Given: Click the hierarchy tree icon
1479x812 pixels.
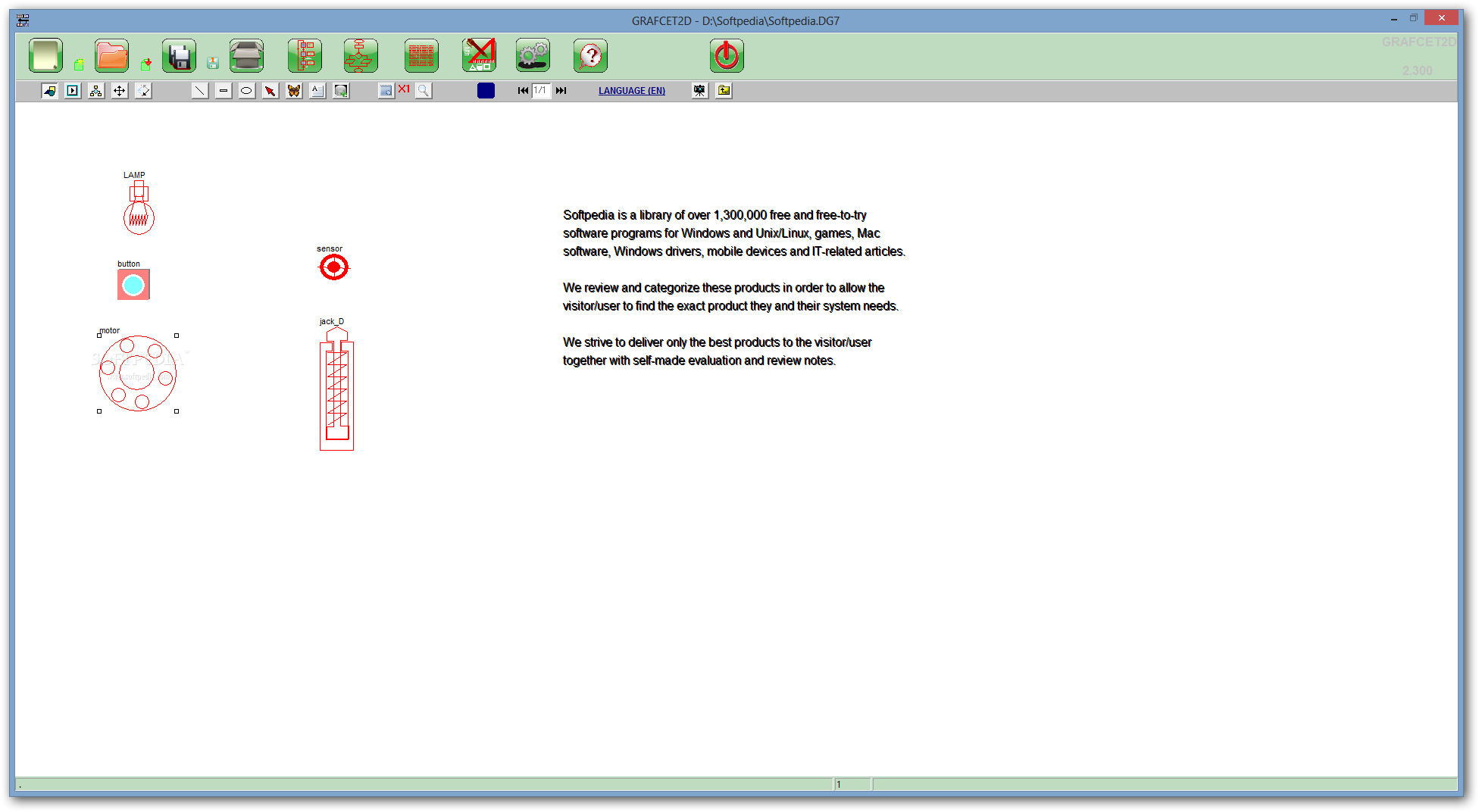Looking at the screenshot, I should tap(96, 91).
